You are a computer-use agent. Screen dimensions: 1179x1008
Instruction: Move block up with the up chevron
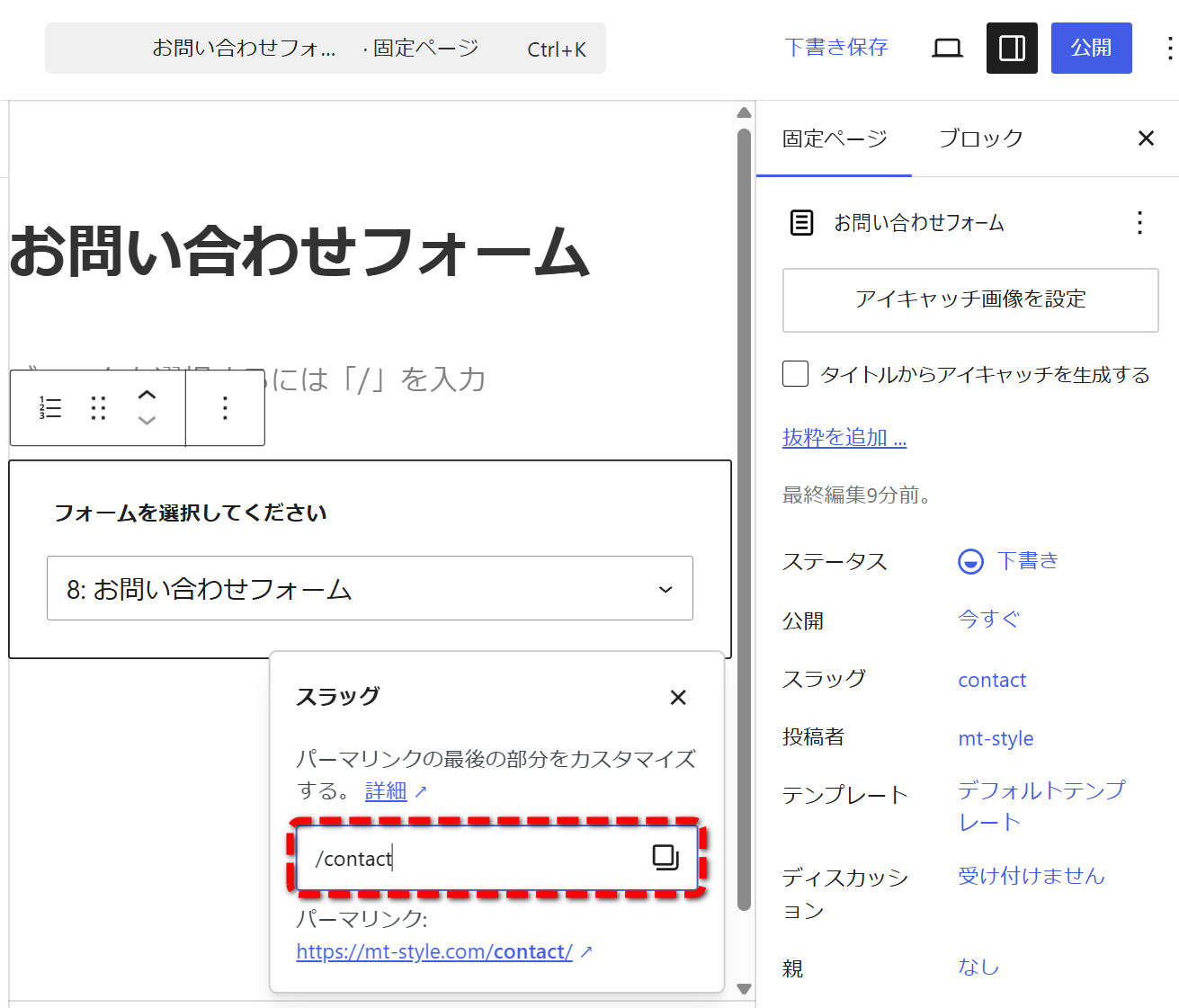coord(147,395)
